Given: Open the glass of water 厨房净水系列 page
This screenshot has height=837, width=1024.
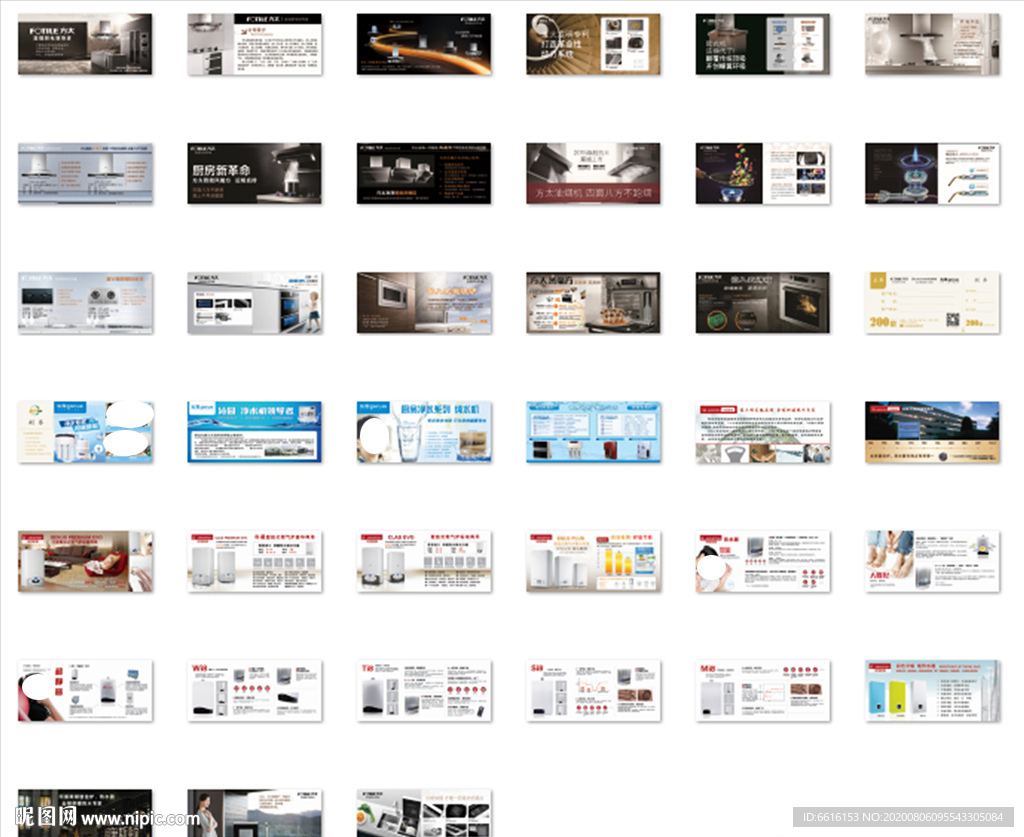Looking at the screenshot, I should point(424,432).
